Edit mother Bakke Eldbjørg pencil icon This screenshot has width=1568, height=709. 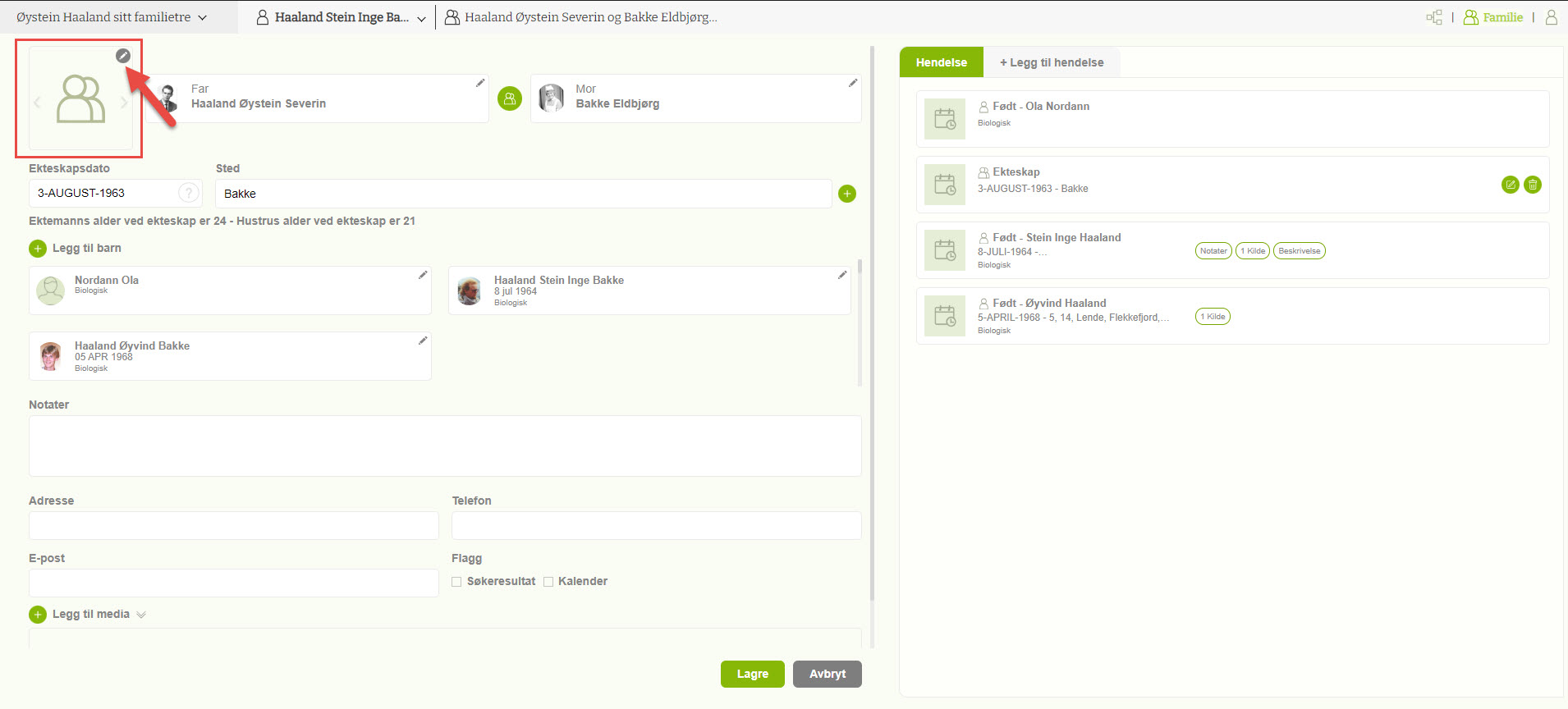[853, 83]
